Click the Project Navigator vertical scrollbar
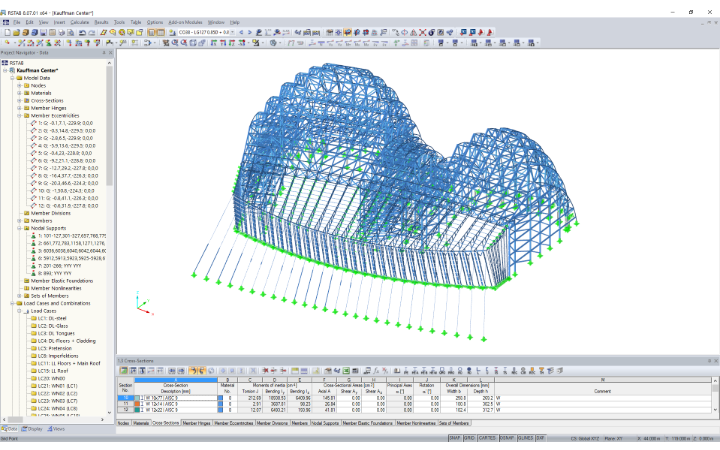720x450 pixels. tap(109, 126)
